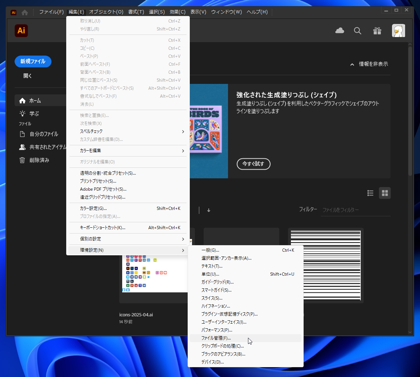This screenshot has width=420, height=377.
Task: Click the home screen vertical scrollbar
Action: tap(410, 112)
